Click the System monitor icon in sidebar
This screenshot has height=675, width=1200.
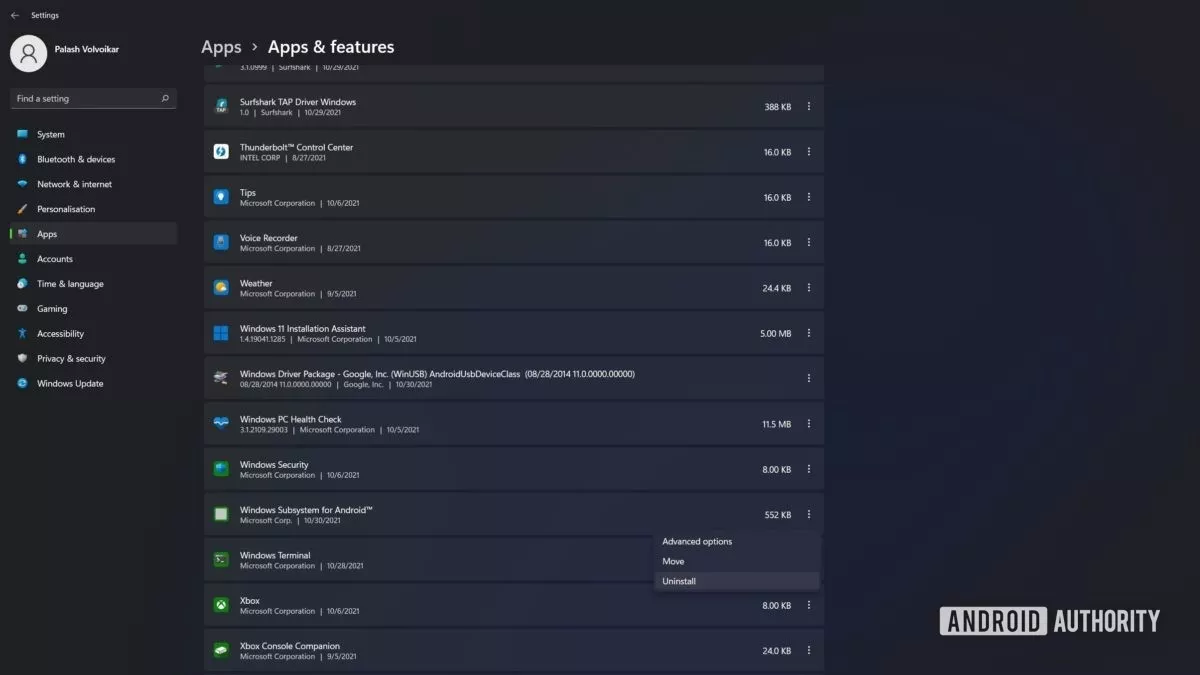[22, 134]
